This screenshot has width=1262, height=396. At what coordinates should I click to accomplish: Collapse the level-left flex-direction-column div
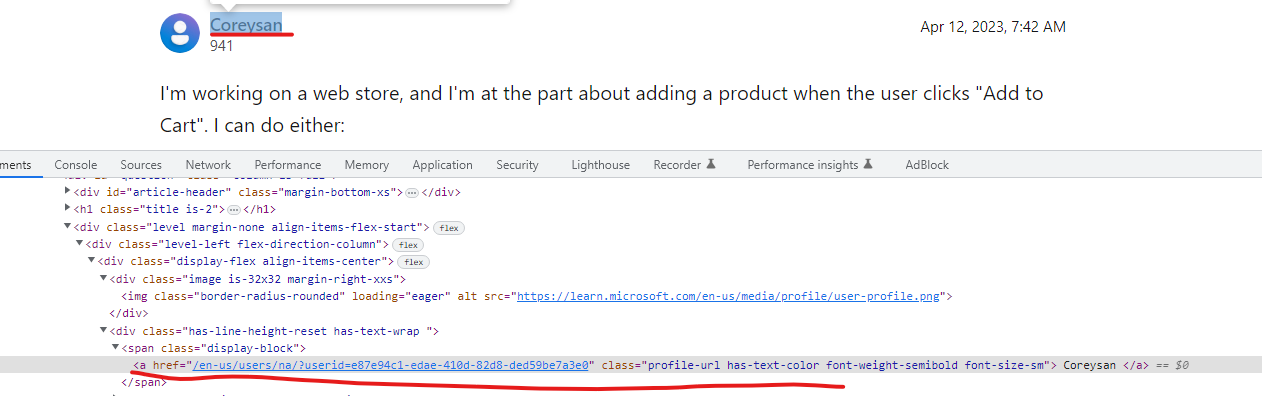coord(79,244)
